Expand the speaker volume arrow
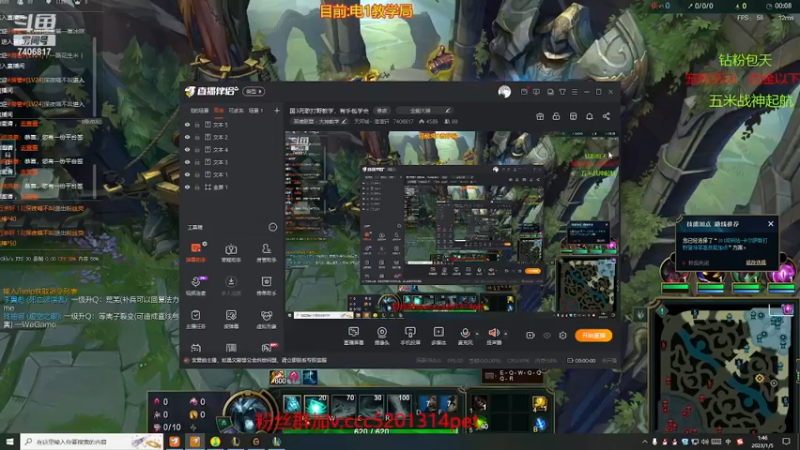Screen dimensions: 800x450 [x=505, y=334]
